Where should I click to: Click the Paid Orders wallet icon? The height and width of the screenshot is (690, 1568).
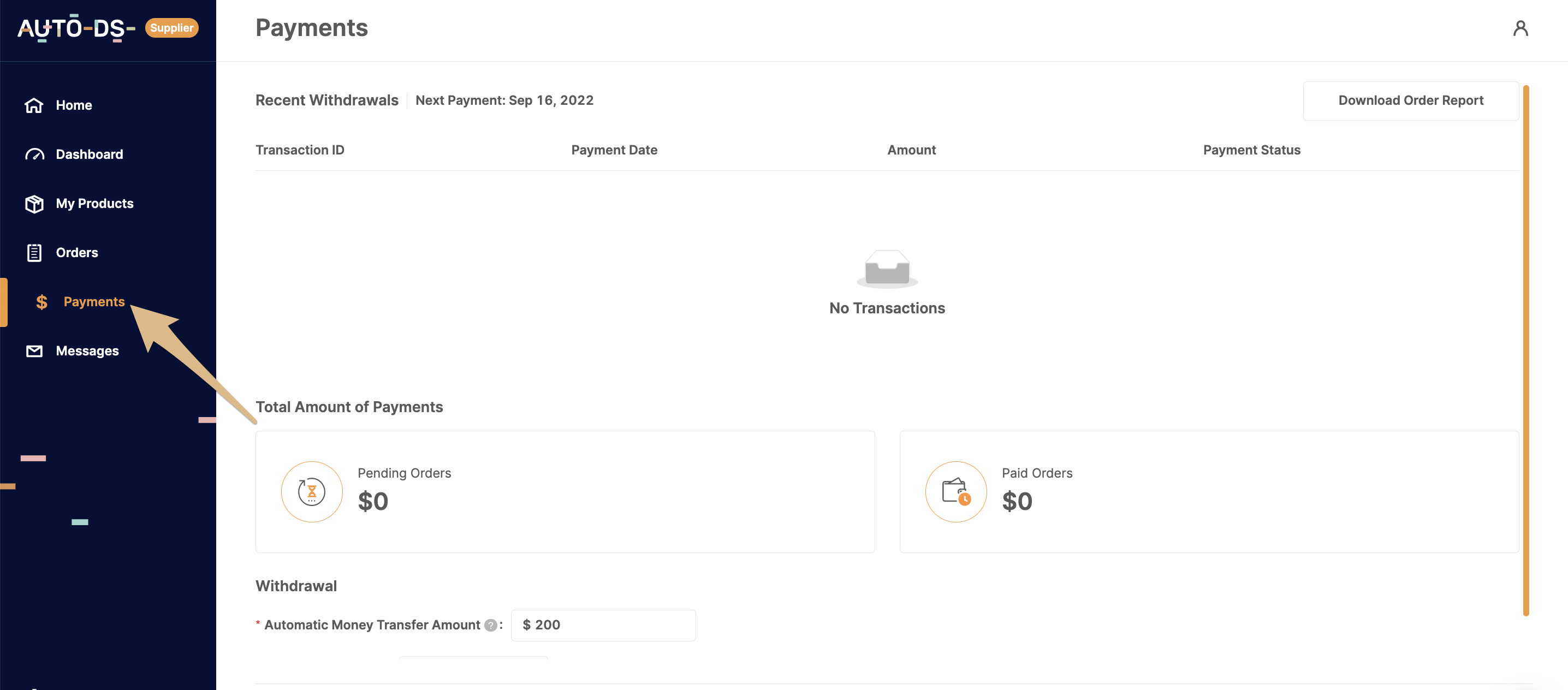click(x=955, y=492)
